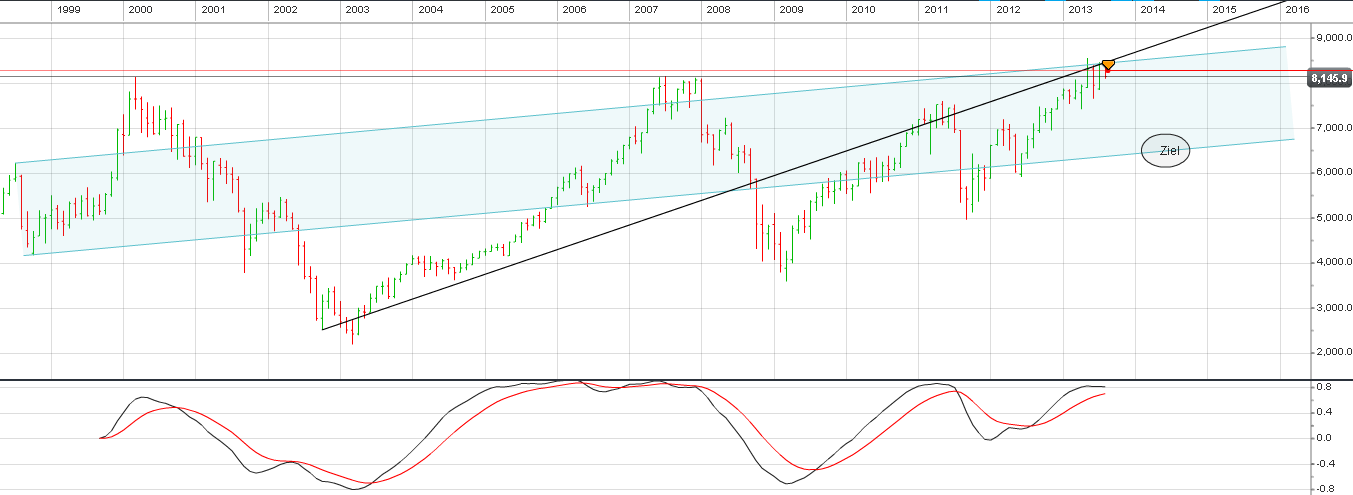Click the 2003 year label

pyautogui.click(x=358, y=9)
